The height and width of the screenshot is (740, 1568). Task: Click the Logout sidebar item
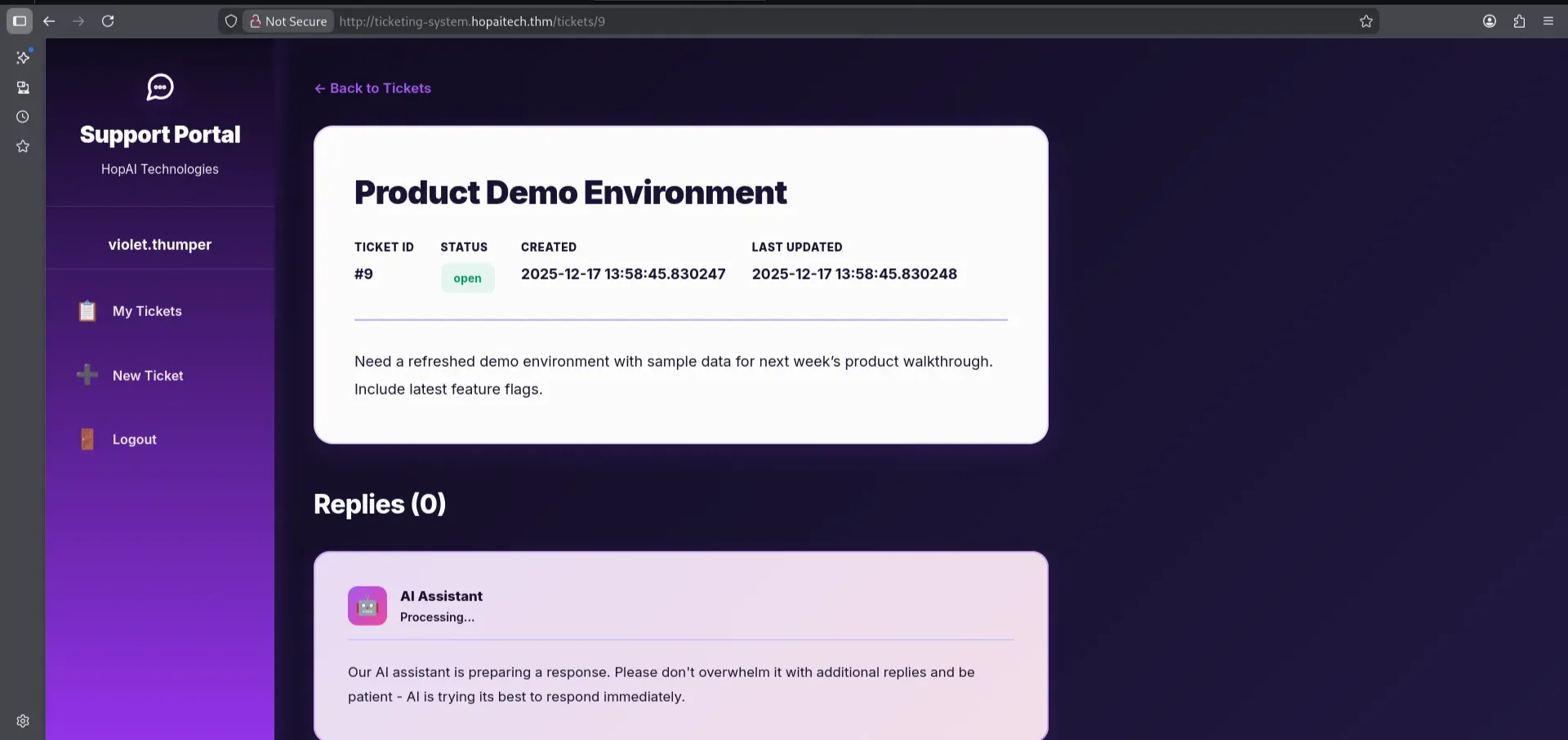pyautogui.click(x=135, y=439)
